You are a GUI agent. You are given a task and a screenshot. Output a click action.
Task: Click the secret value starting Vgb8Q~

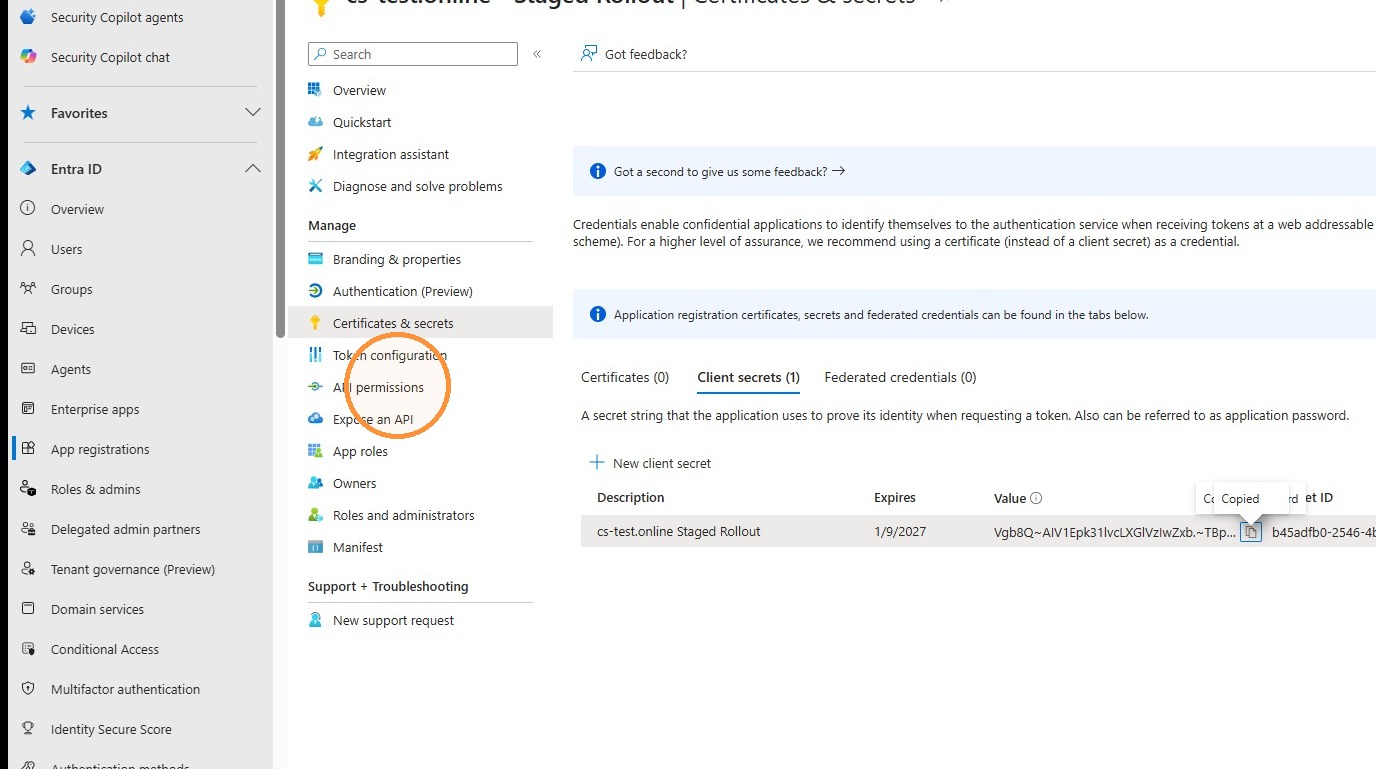(1115, 532)
